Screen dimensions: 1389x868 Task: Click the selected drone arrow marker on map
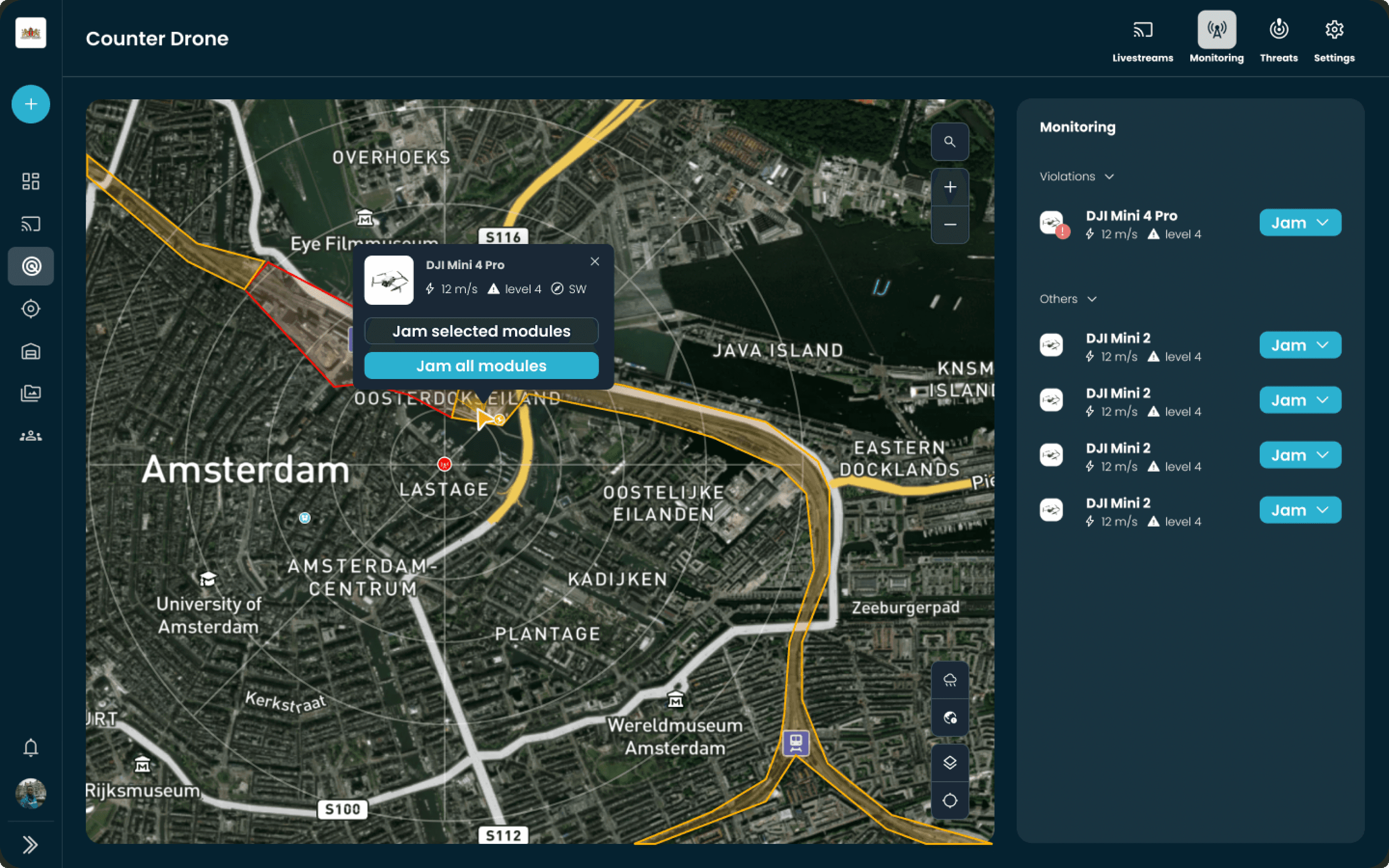(486, 419)
